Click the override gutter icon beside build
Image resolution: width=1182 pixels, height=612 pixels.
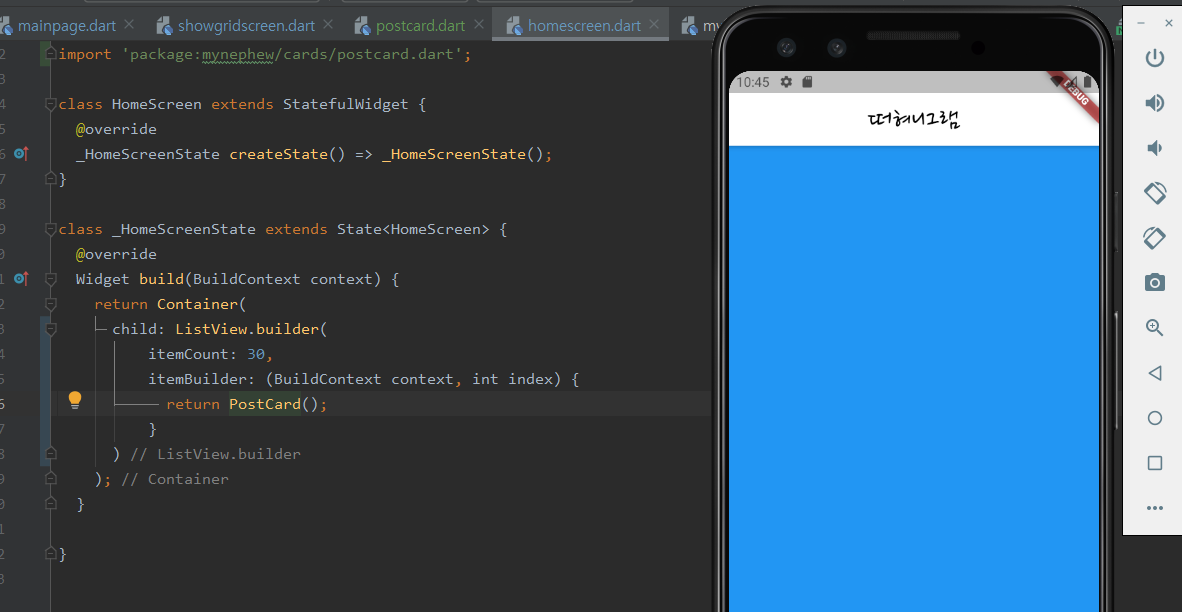pyautogui.click(x=21, y=279)
